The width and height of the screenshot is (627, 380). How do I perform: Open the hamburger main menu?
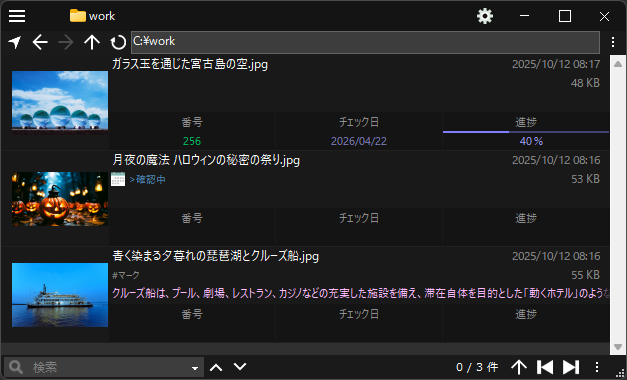tap(17, 16)
